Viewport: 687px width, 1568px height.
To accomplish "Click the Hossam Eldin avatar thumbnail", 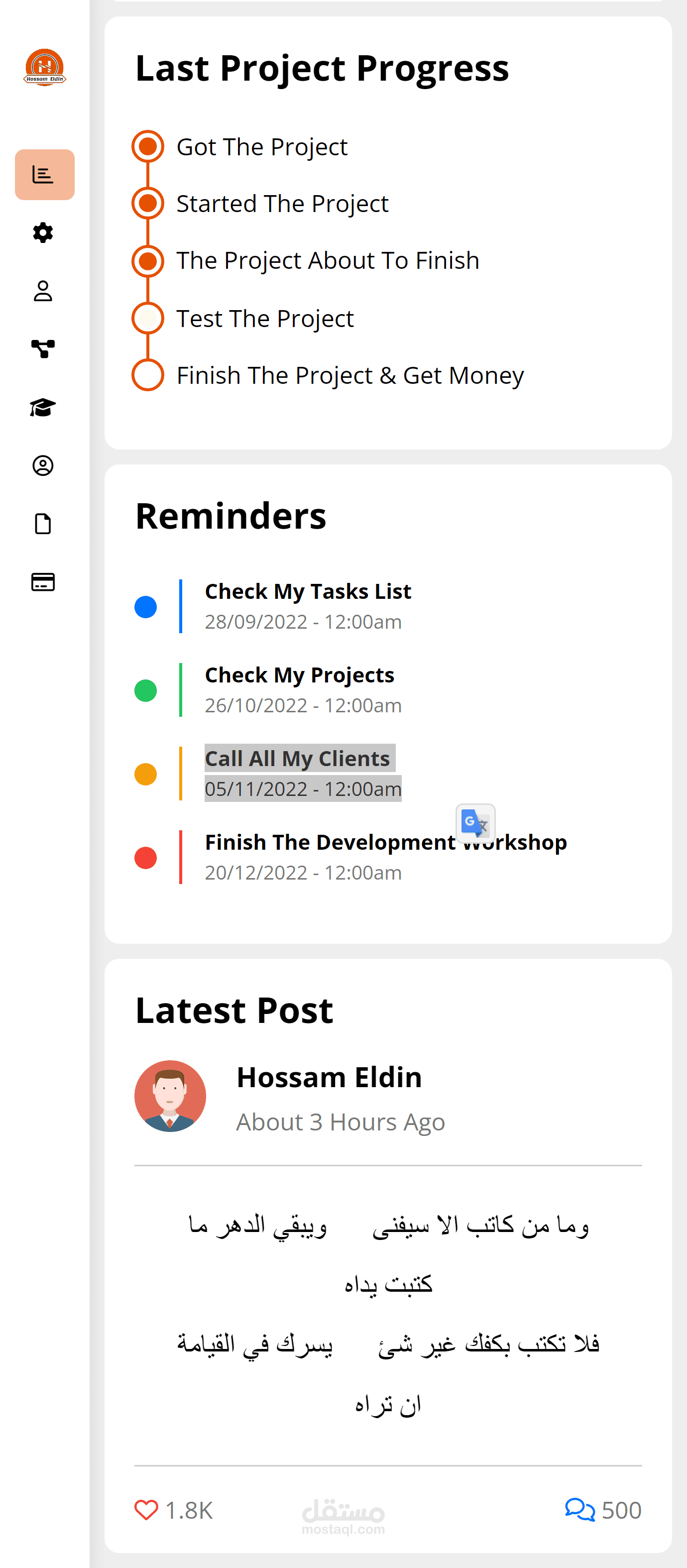I will [170, 1096].
